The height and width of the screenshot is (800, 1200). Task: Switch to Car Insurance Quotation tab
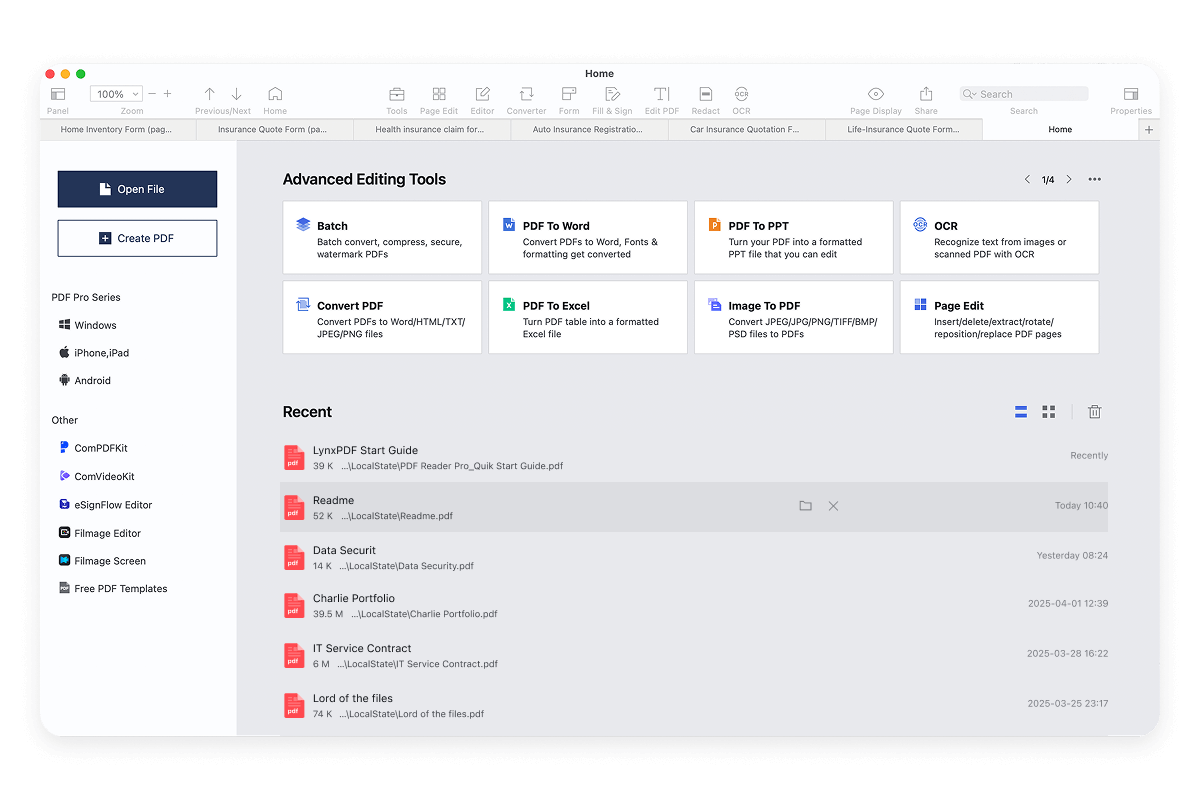[746, 130]
